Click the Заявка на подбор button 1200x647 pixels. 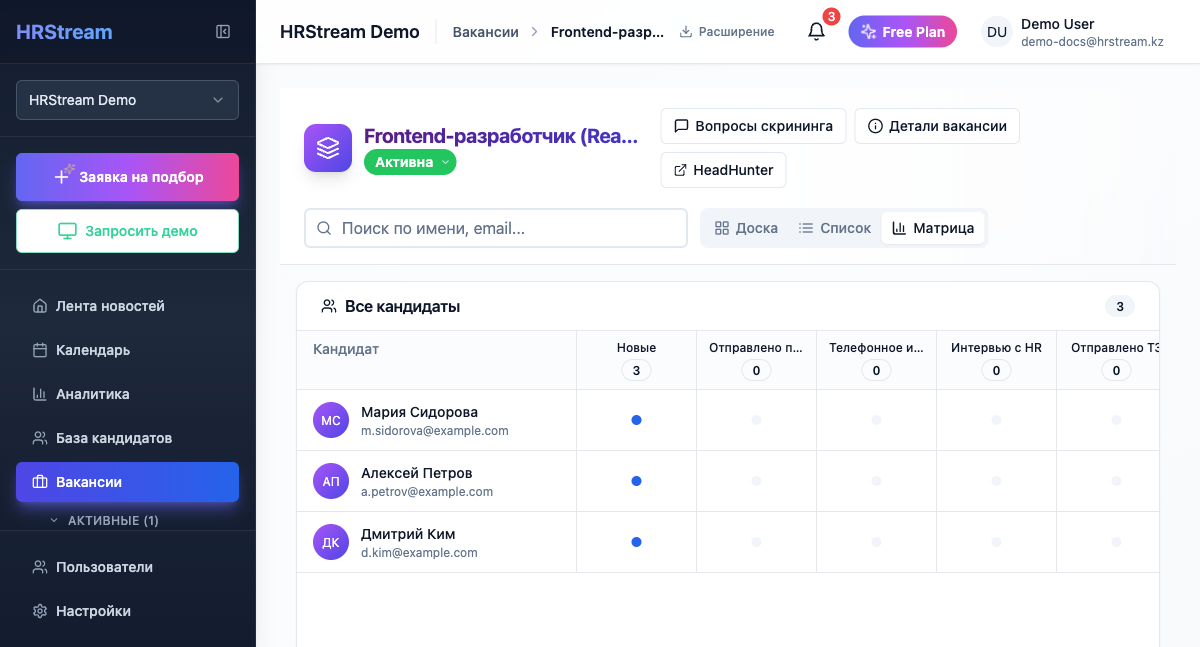point(127,177)
